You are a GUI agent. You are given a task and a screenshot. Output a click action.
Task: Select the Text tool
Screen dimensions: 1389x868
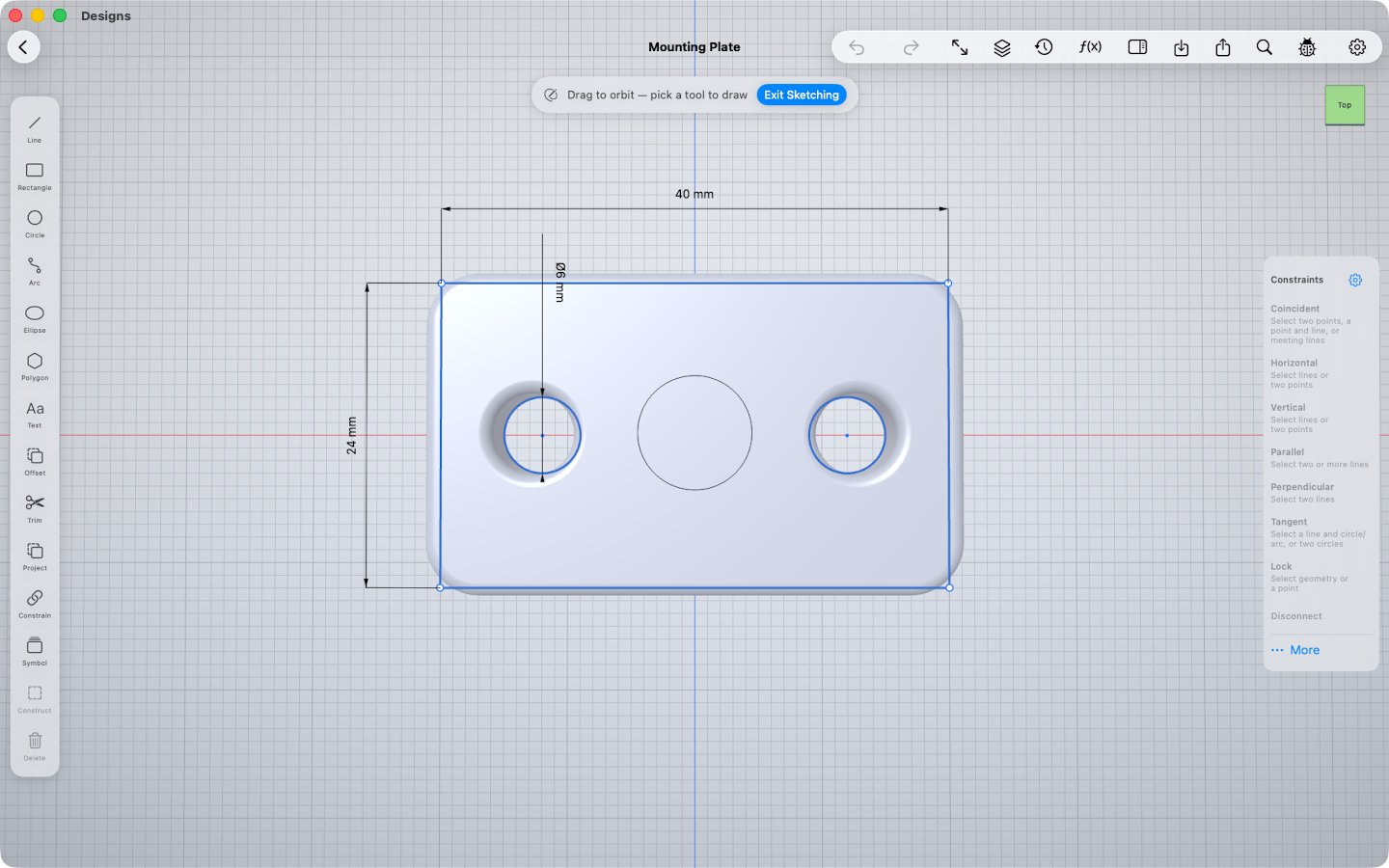[35, 413]
